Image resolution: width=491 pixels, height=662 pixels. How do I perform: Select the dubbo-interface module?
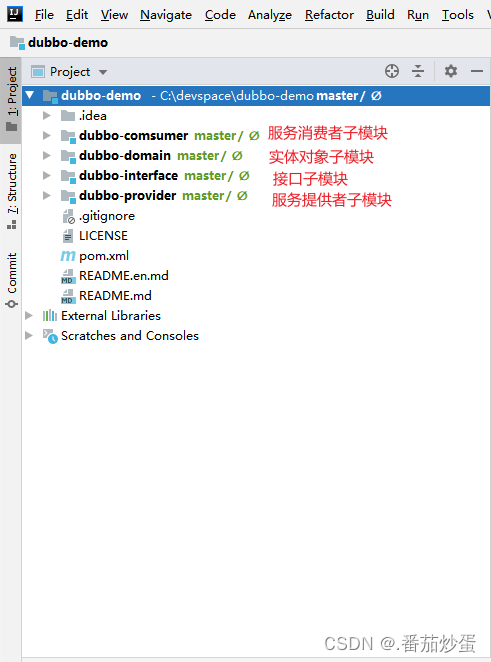128,176
